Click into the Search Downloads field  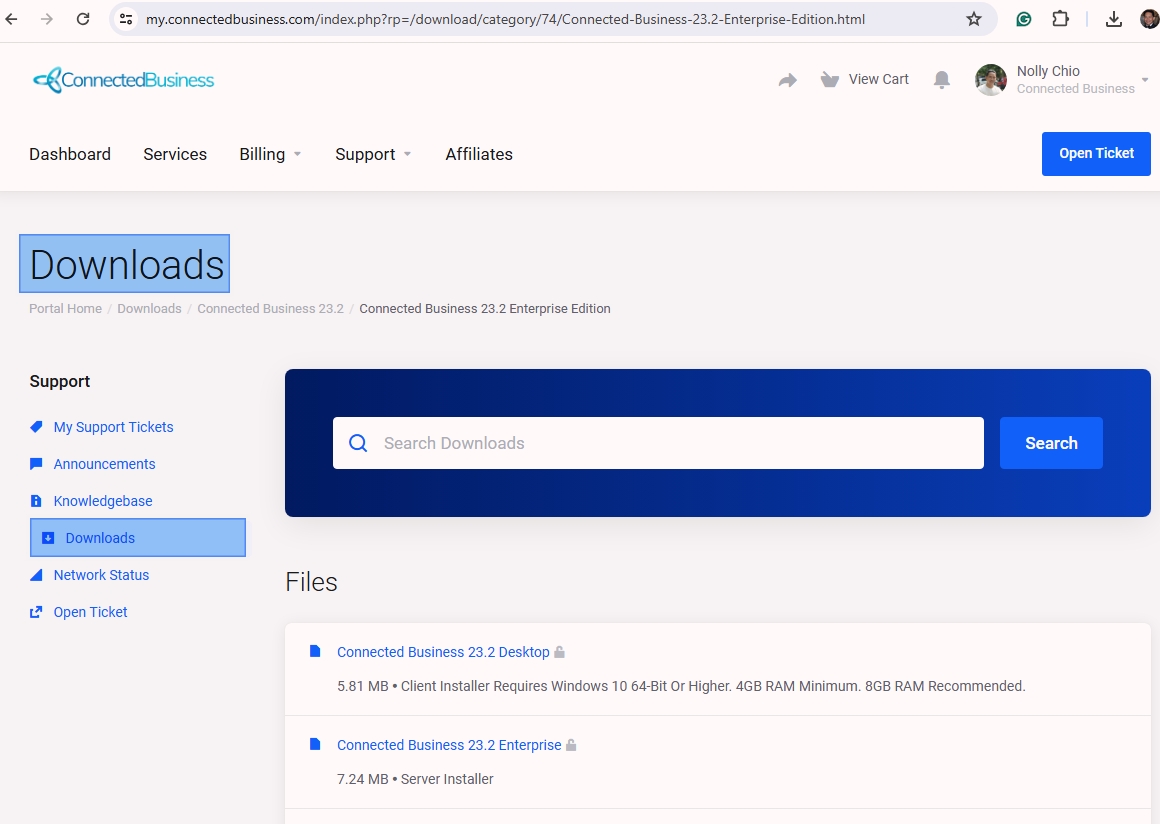(x=658, y=443)
